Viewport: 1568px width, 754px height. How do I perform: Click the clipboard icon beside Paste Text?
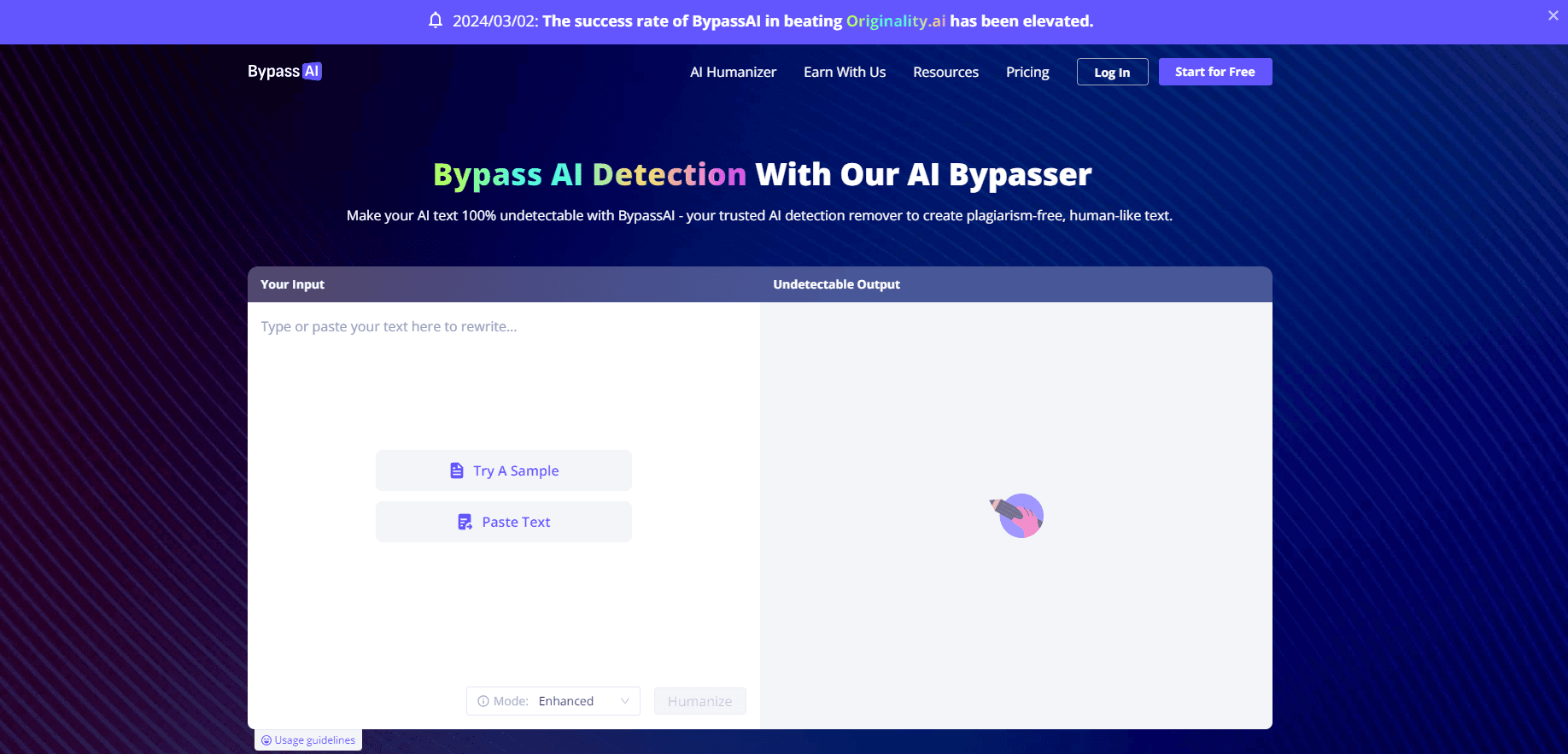(465, 522)
